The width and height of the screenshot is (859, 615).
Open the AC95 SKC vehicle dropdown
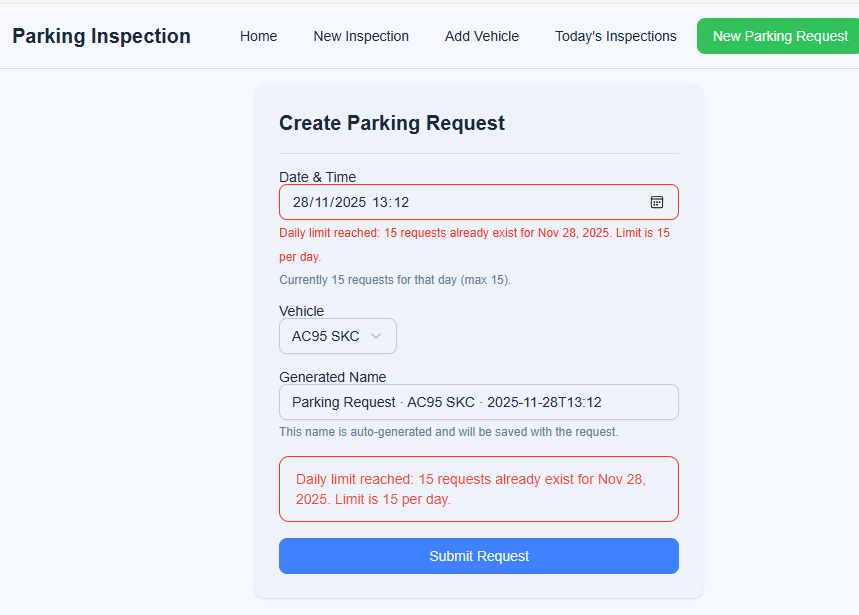pos(337,336)
